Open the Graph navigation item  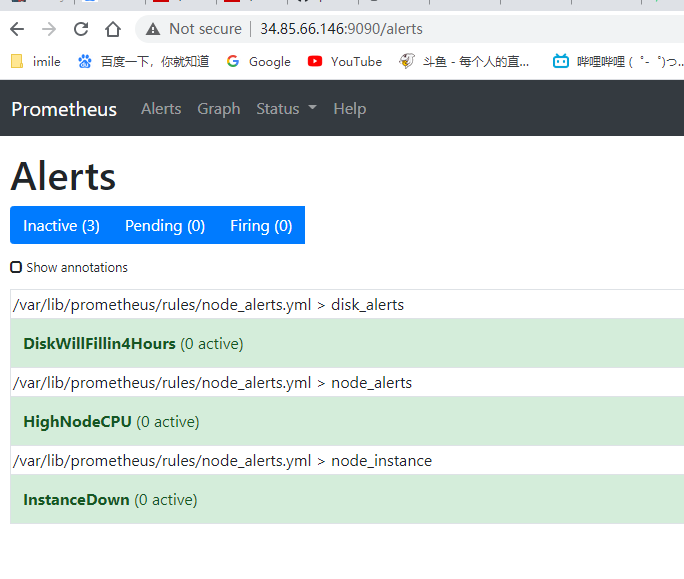219,109
